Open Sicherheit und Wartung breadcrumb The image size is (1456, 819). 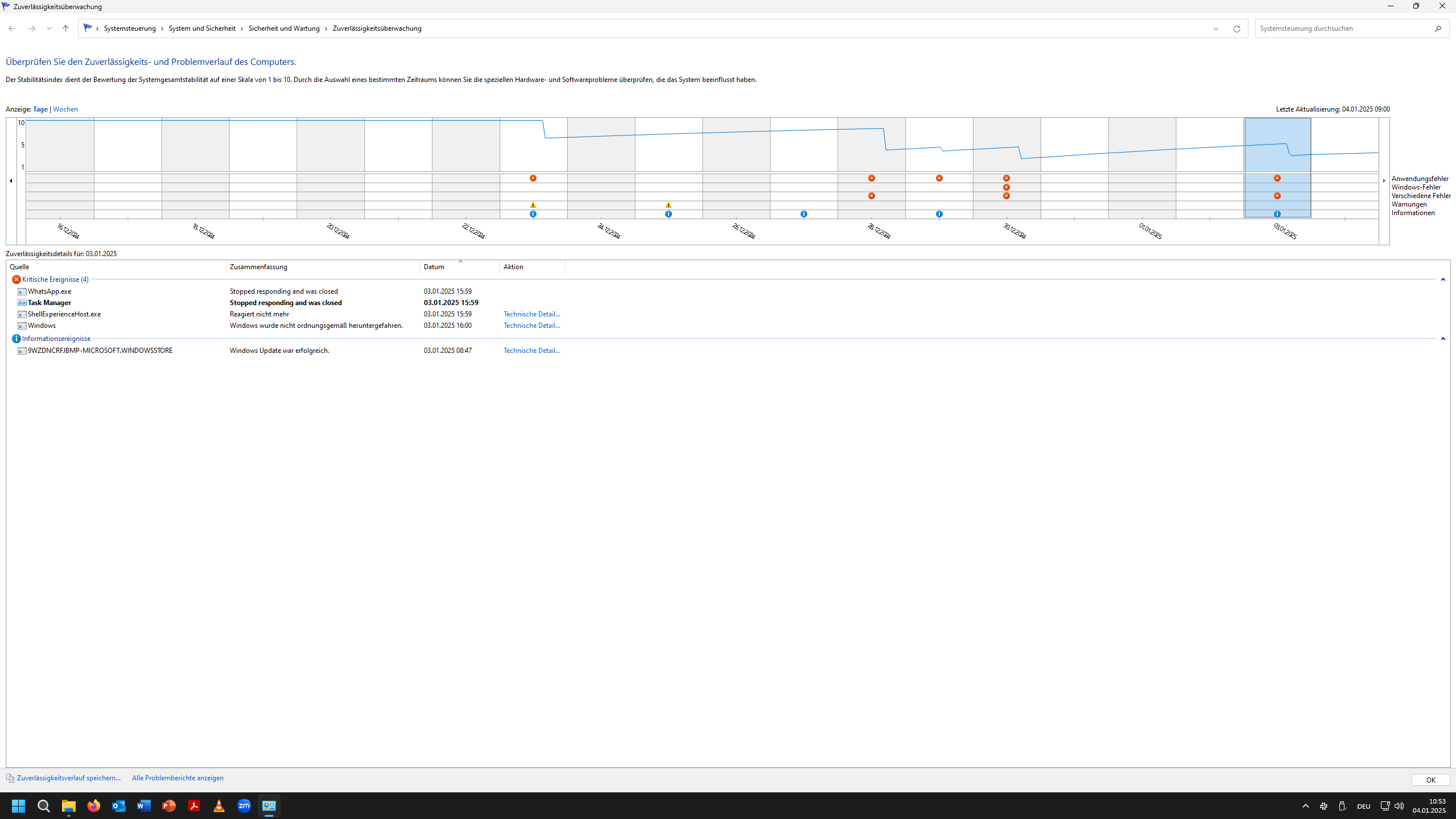coord(284,28)
